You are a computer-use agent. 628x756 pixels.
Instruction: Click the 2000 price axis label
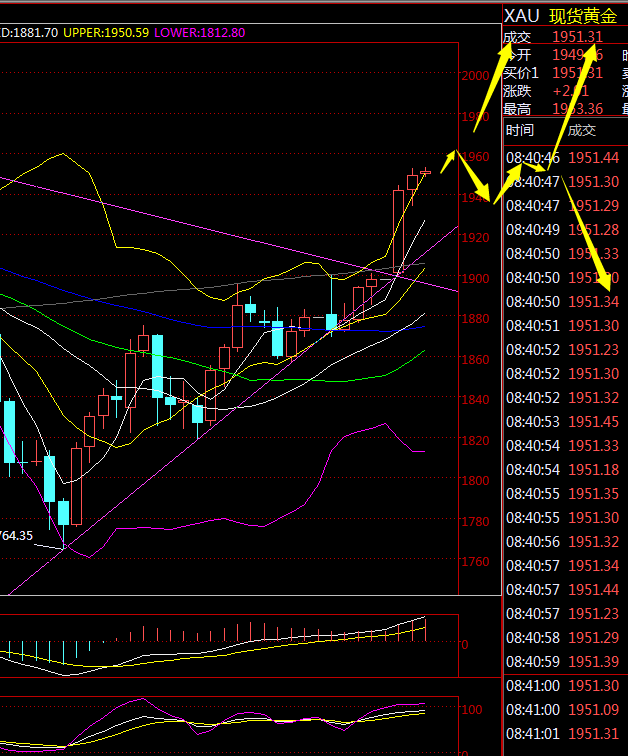pos(476,76)
